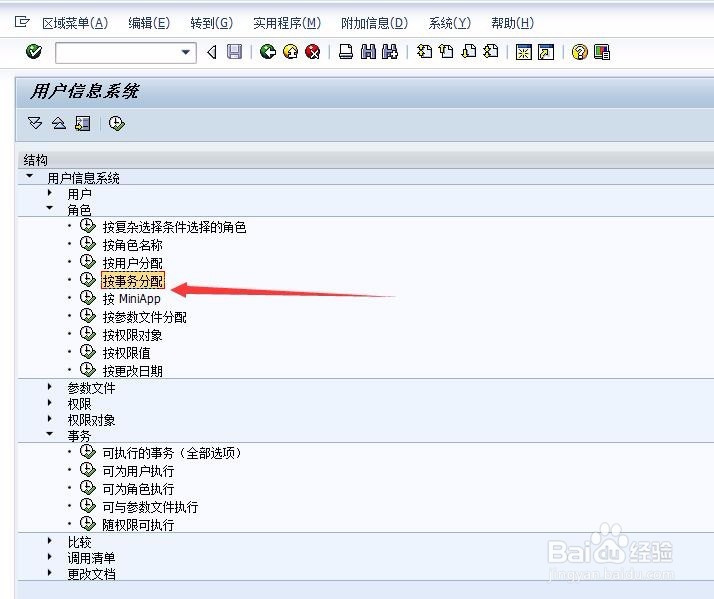Collapse the 角色 tree node
This screenshot has width=714, height=599.
[x=50, y=208]
